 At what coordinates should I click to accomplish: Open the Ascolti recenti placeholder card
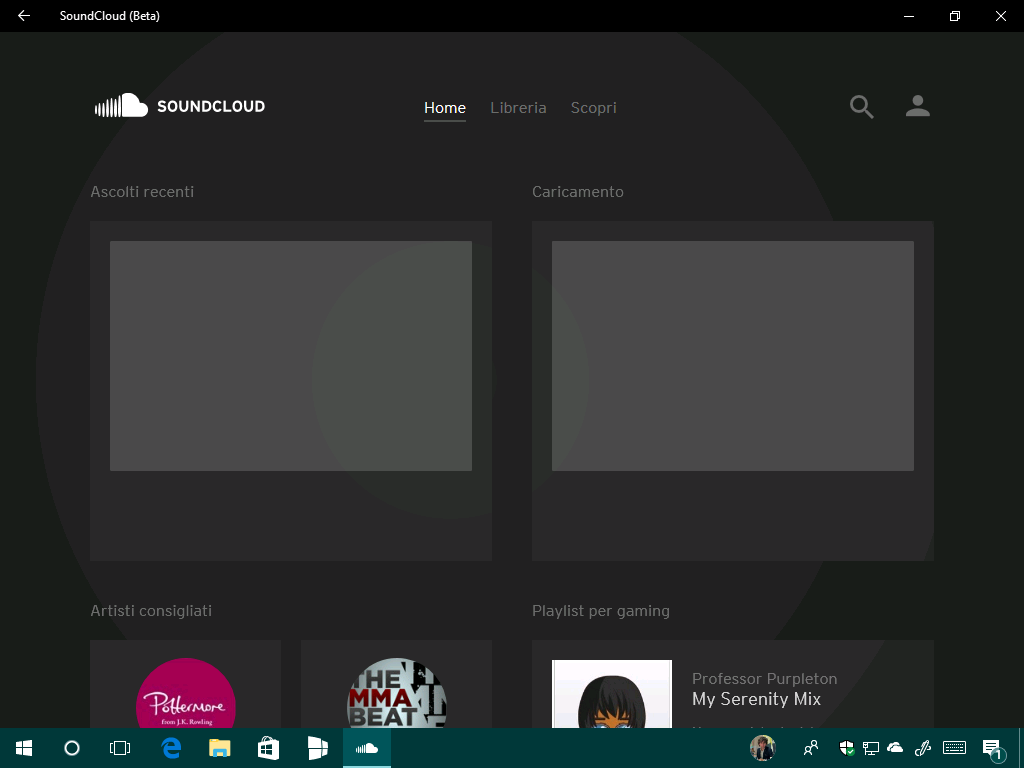pos(291,391)
